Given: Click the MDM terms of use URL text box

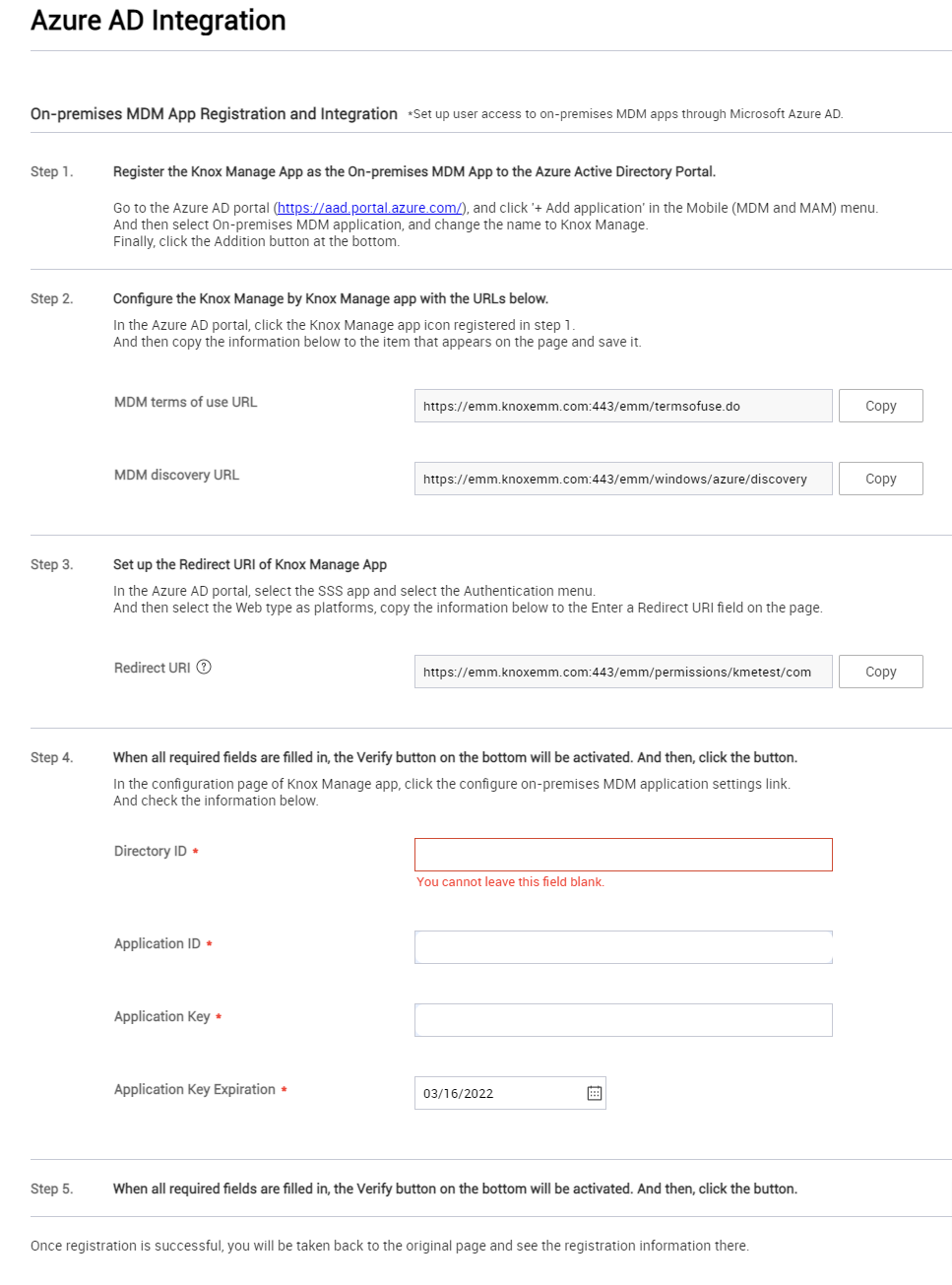Looking at the screenshot, I should click(622, 405).
